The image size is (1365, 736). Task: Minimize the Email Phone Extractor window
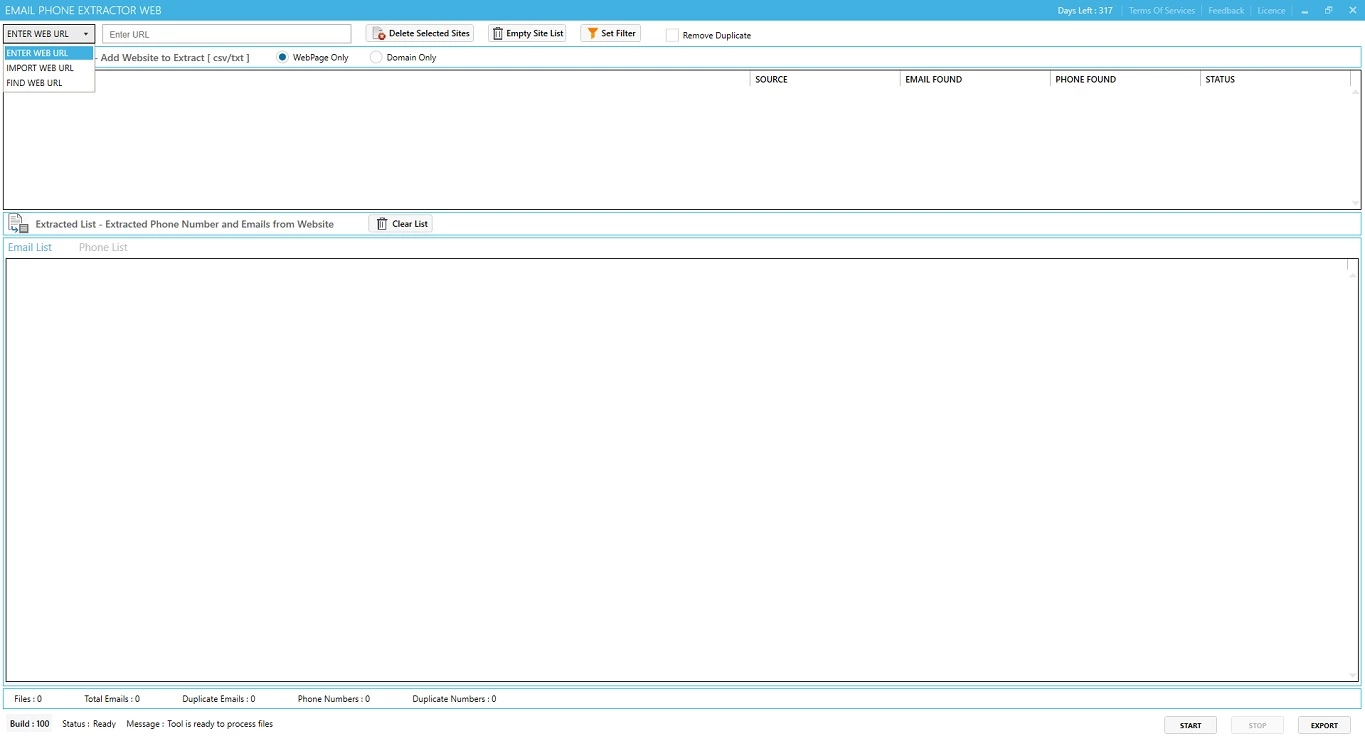coord(1305,11)
